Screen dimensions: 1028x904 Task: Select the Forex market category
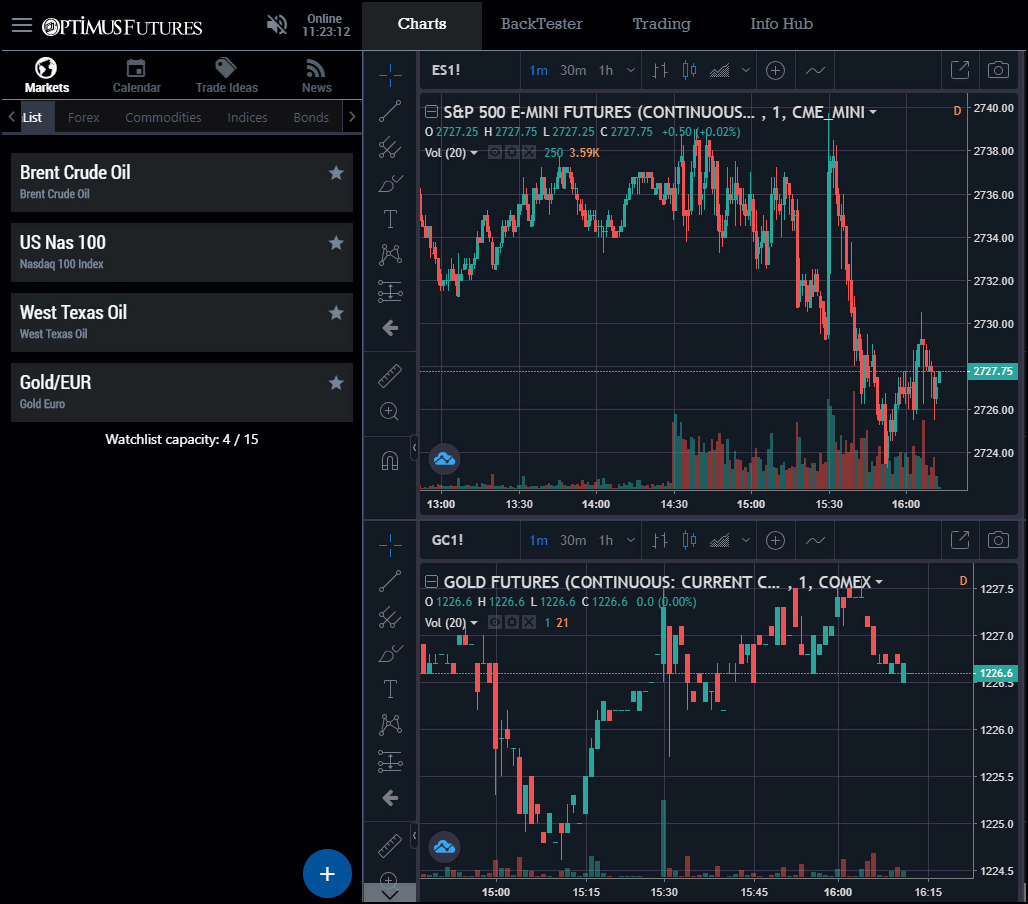84,117
